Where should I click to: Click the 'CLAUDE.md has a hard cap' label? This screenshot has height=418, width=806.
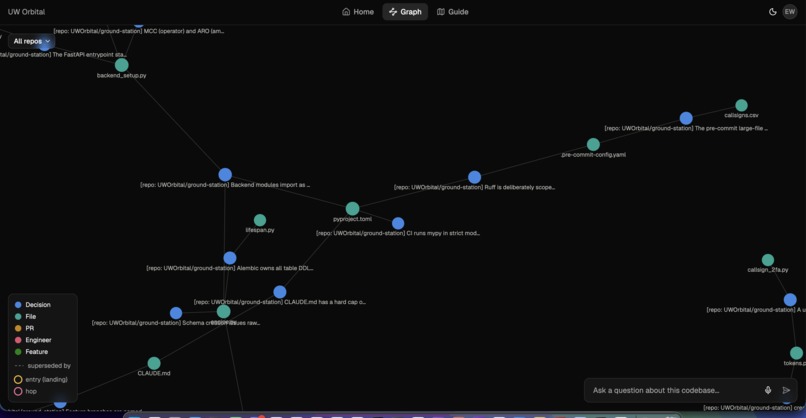[x=280, y=302]
